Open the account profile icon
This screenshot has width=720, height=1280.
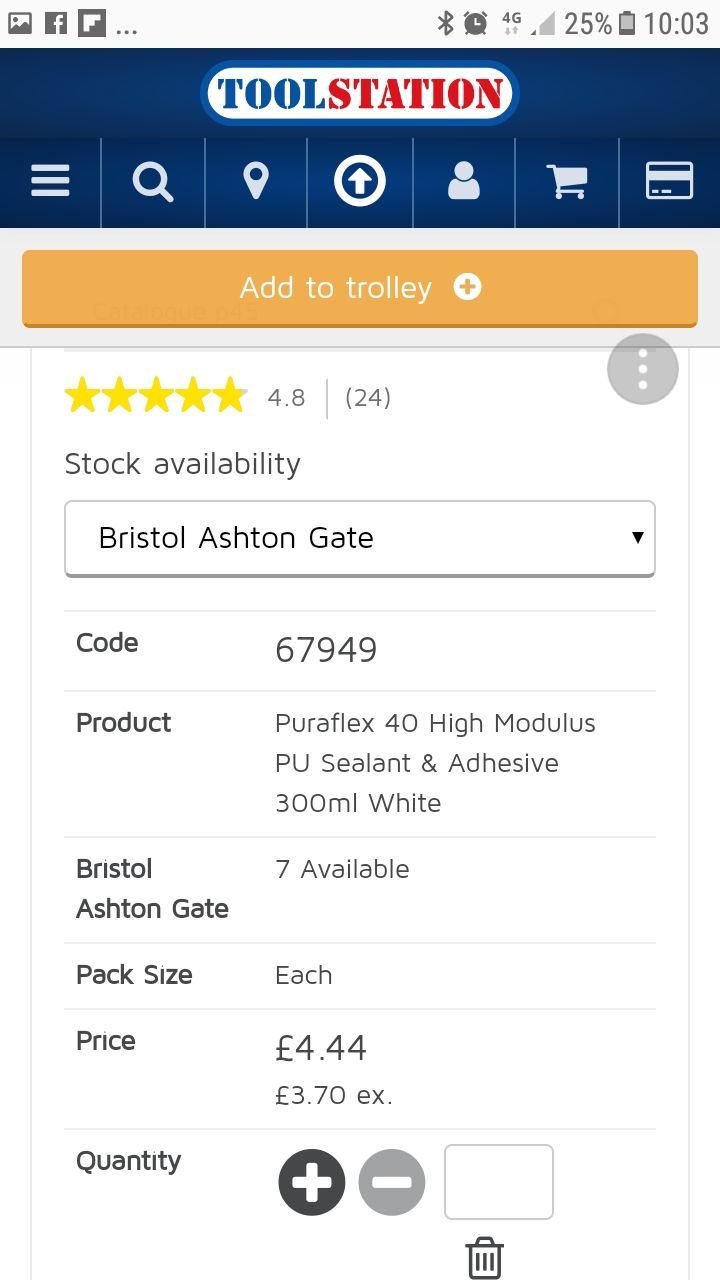(x=463, y=182)
